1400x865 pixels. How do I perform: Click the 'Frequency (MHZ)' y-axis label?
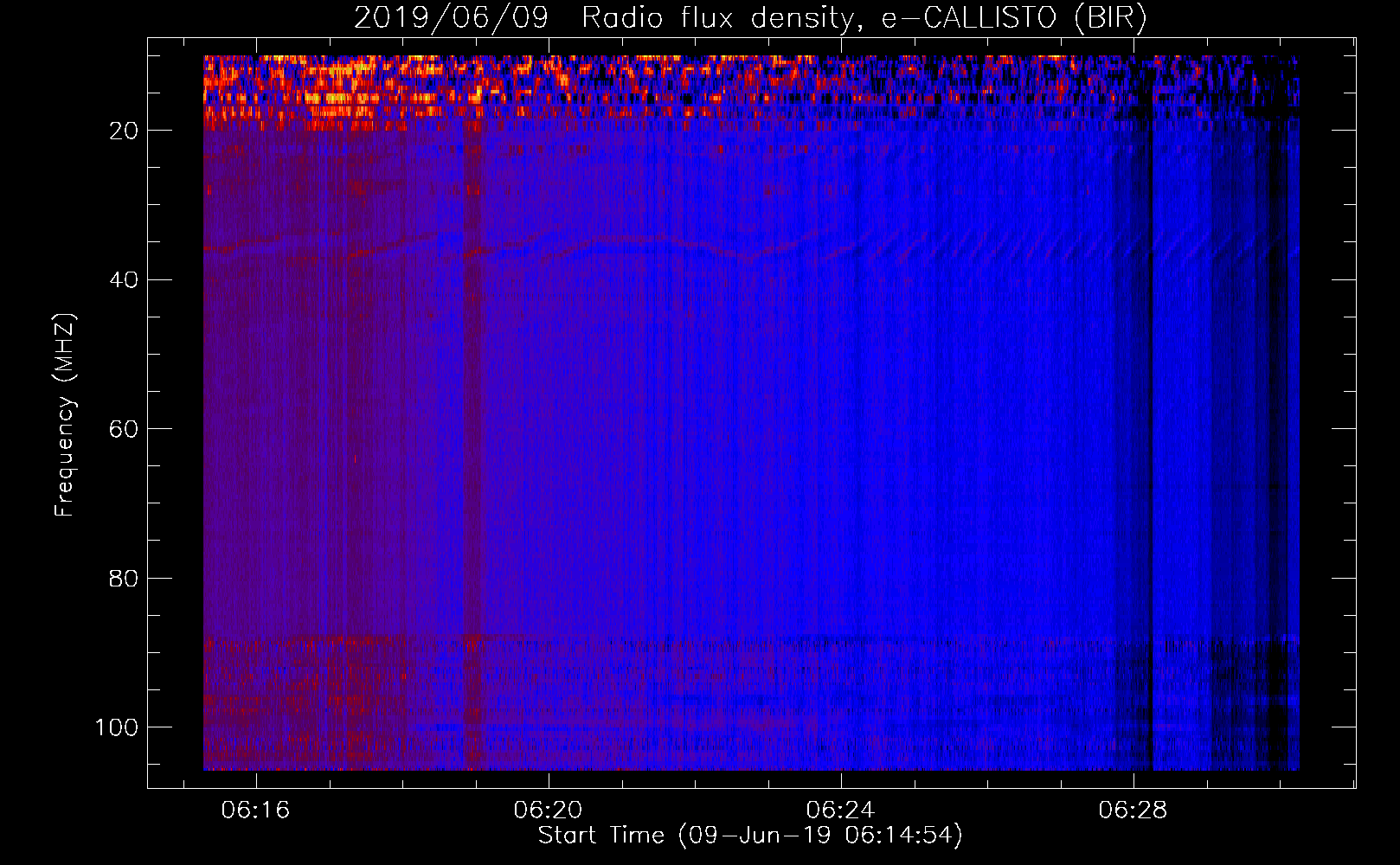[x=65, y=415]
